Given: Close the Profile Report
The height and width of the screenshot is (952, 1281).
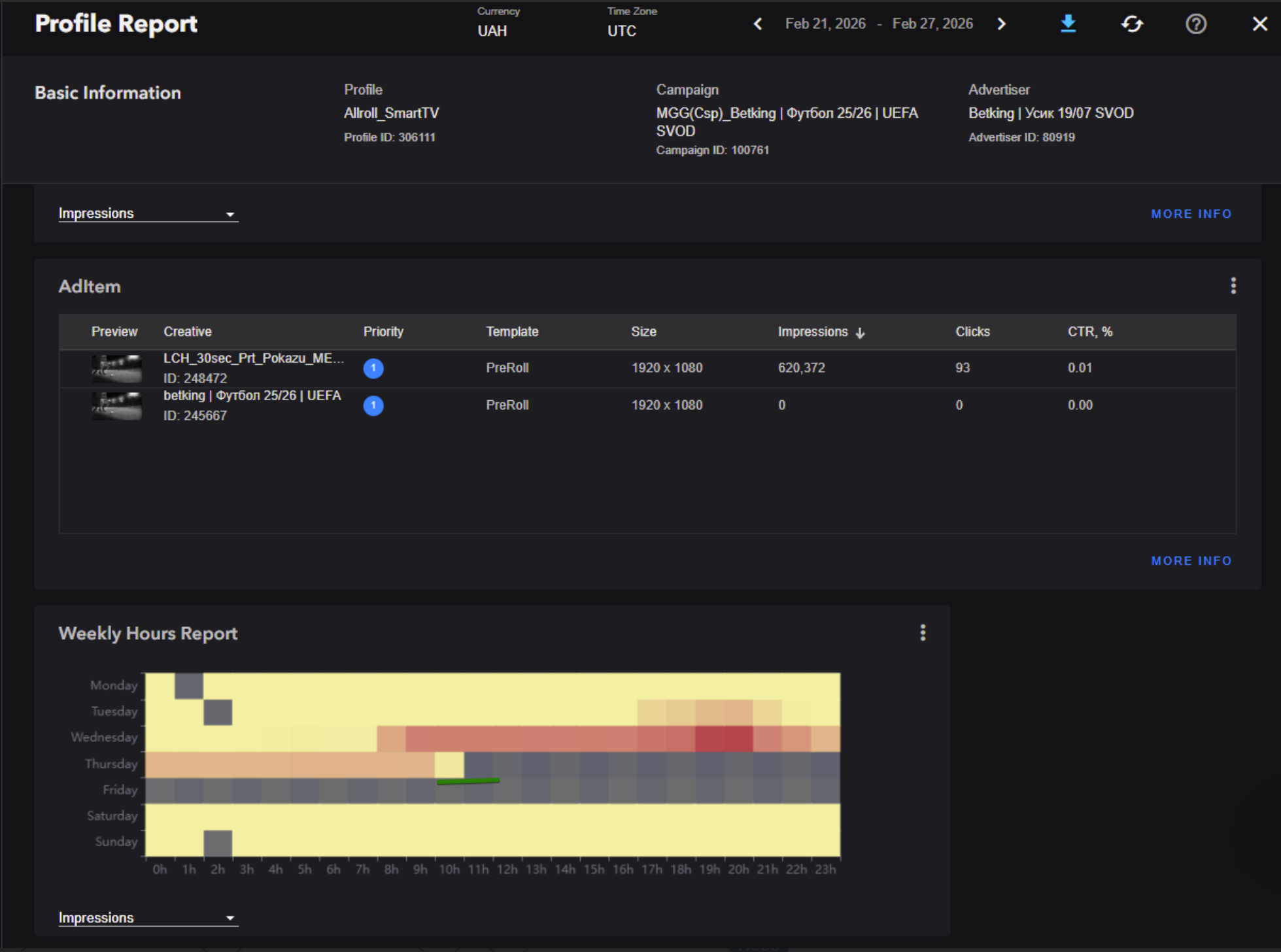Looking at the screenshot, I should click(1259, 24).
